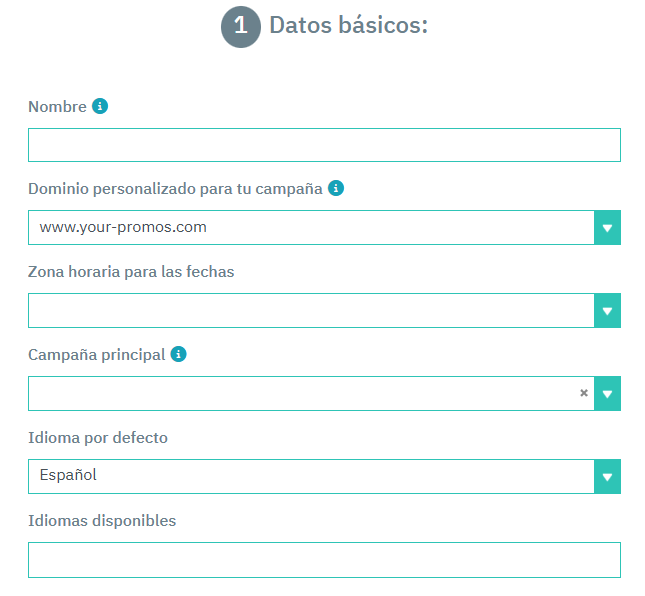Open the Campaña principal dropdown arrow

click(607, 394)
